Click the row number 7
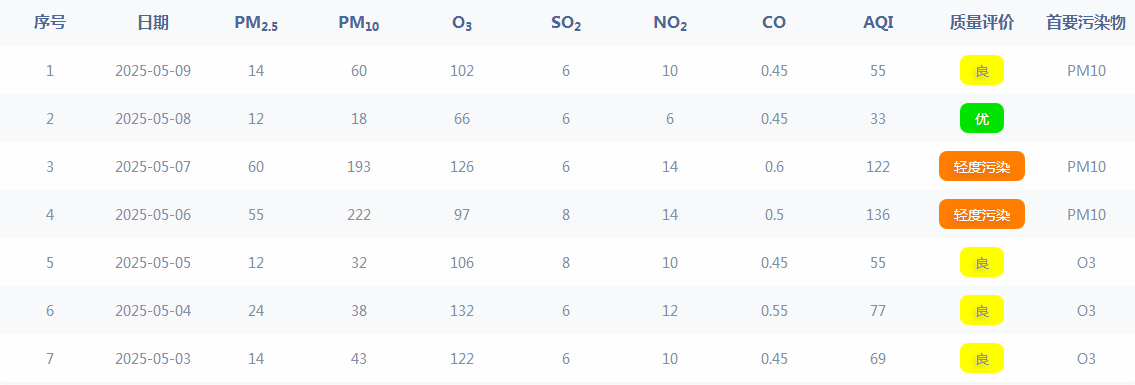Viewport: 1135px width, 385px height. point(50,358)
